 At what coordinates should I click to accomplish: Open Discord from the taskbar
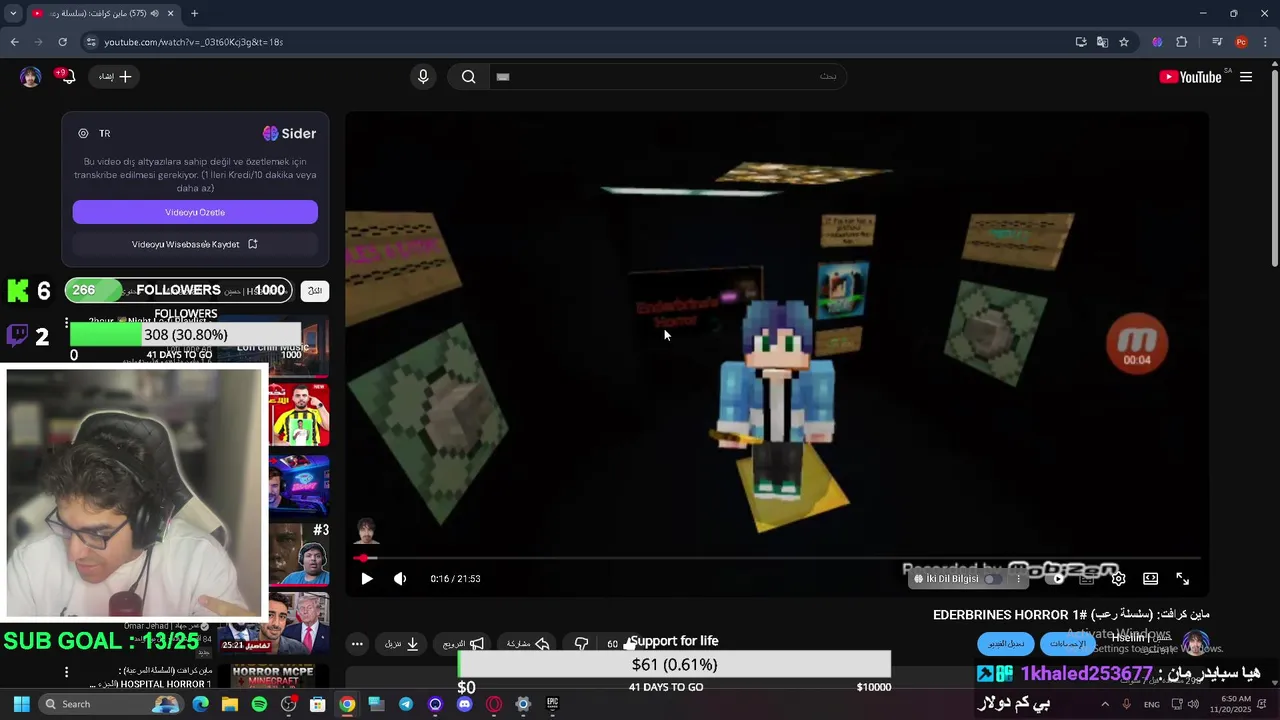(x=464, y=704)
